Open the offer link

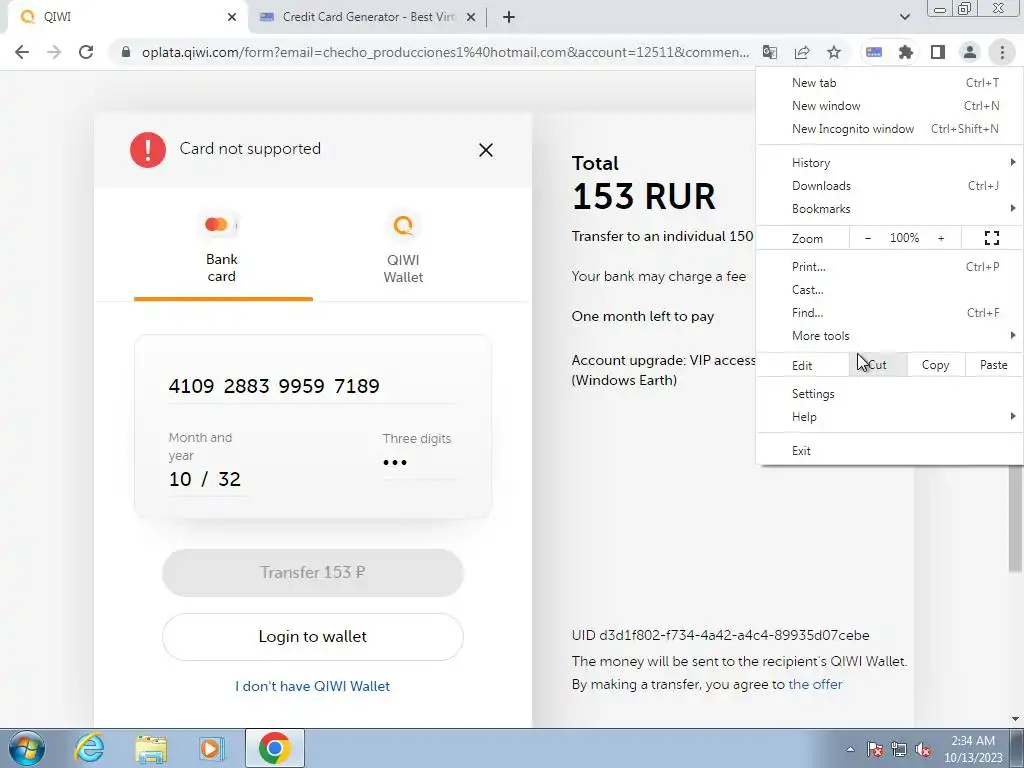pyautogui.click(x=815, y=684)
